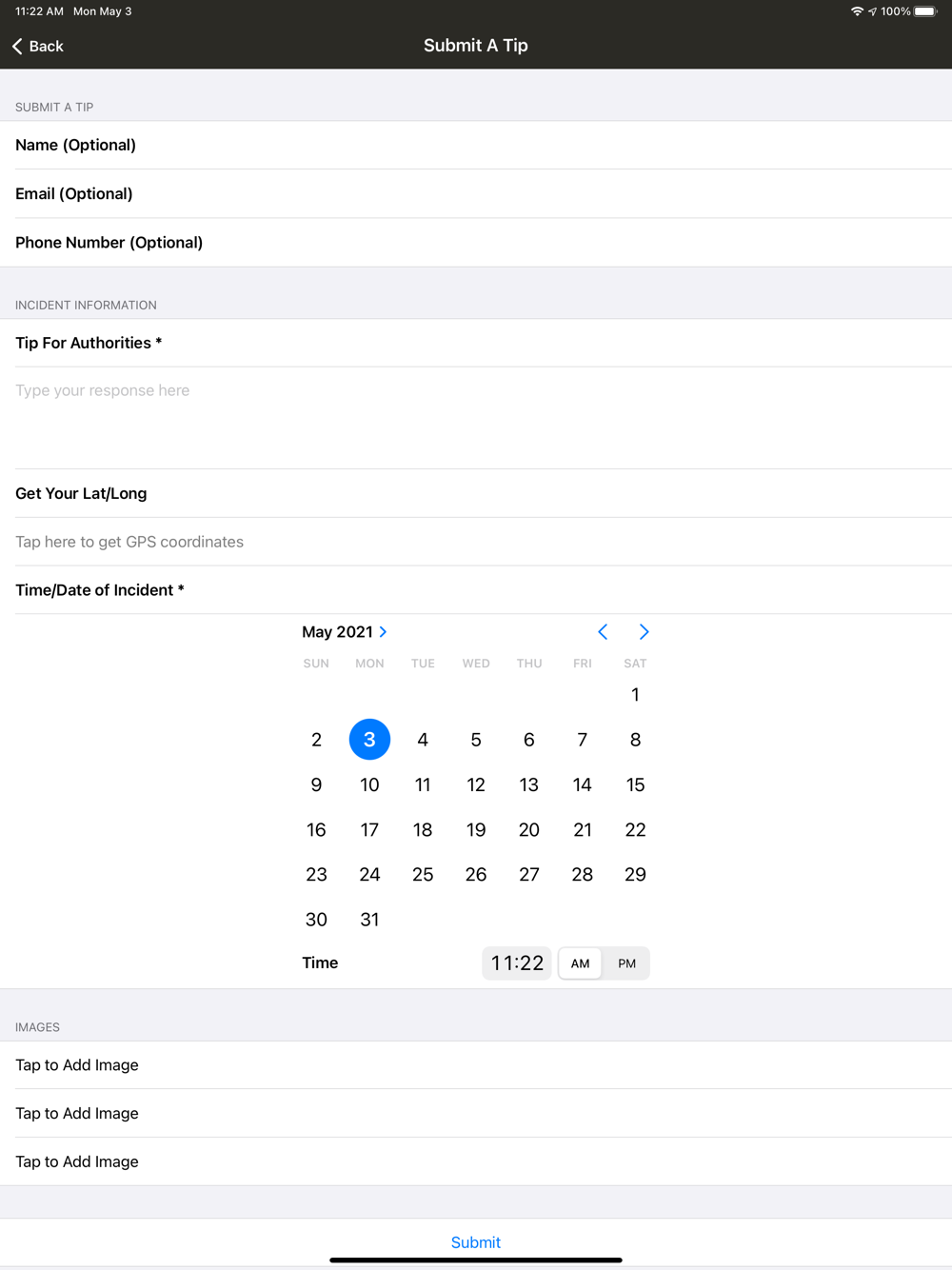Submit the tip form
952x1270 pixels.
click(x=476, y=1242)
